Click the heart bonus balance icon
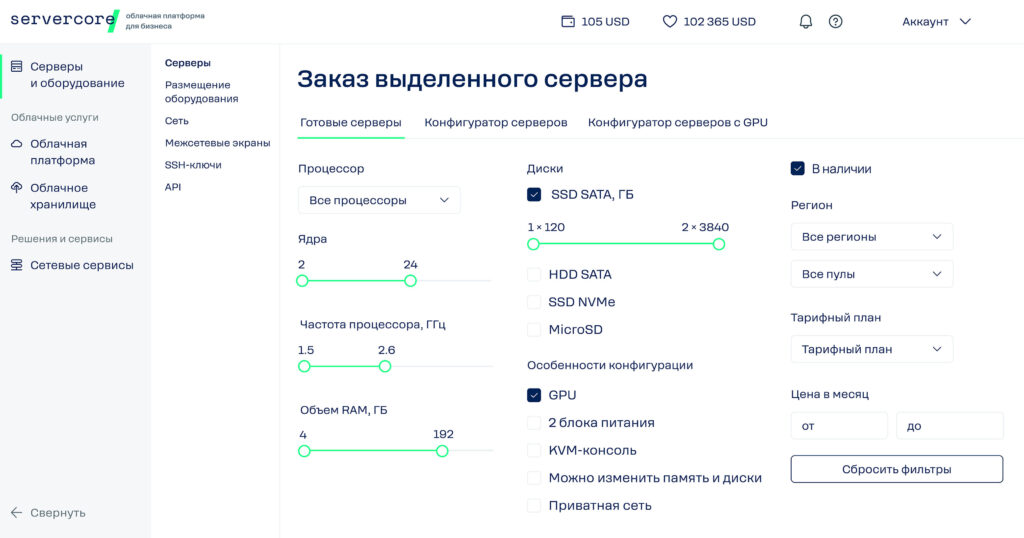Screen dimensions: 1024x538 [x=670, y=21]
